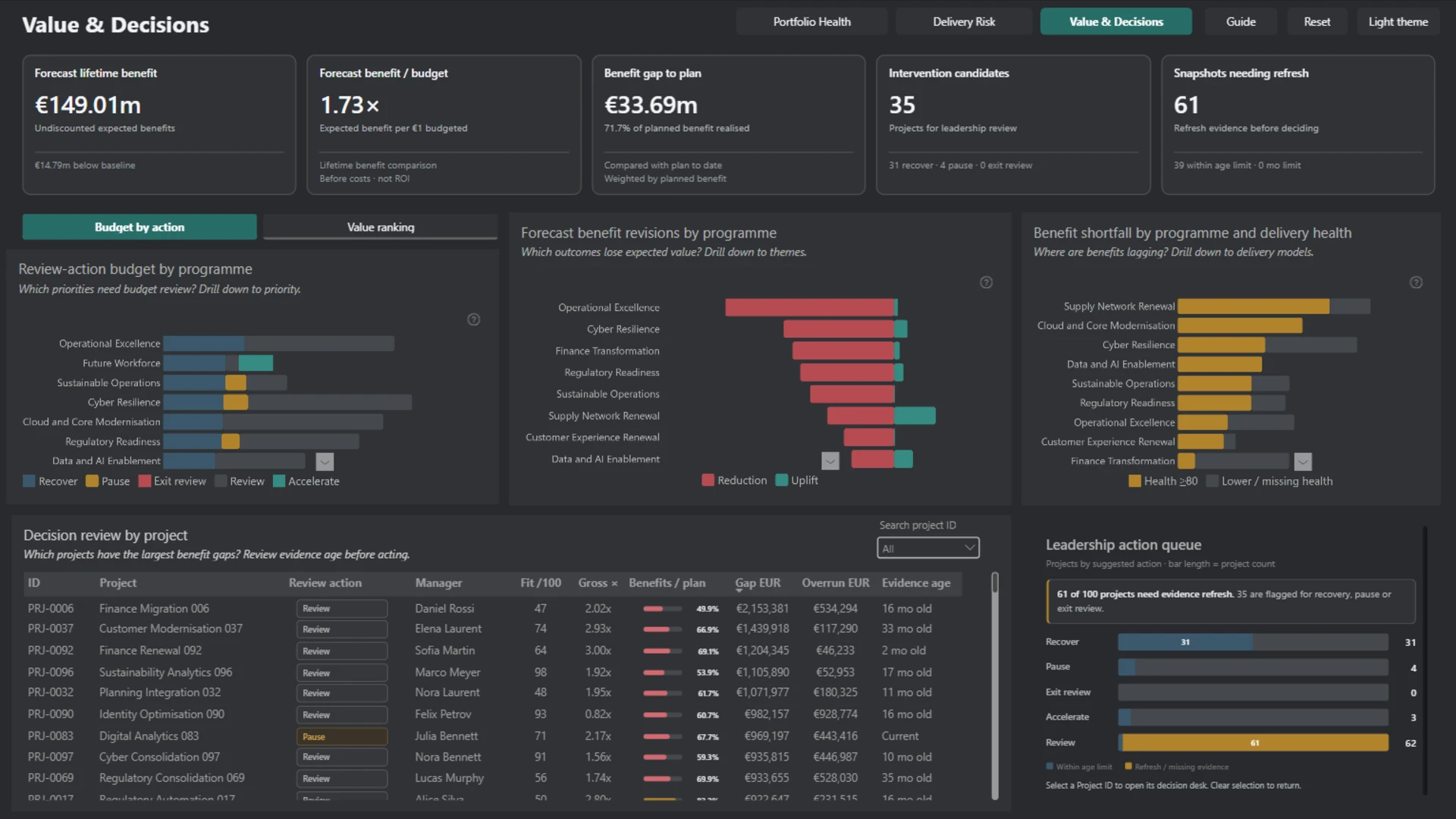Click the Reset button
The height and width of the screenshot is (819, 1456).
tap(1316, 21)
